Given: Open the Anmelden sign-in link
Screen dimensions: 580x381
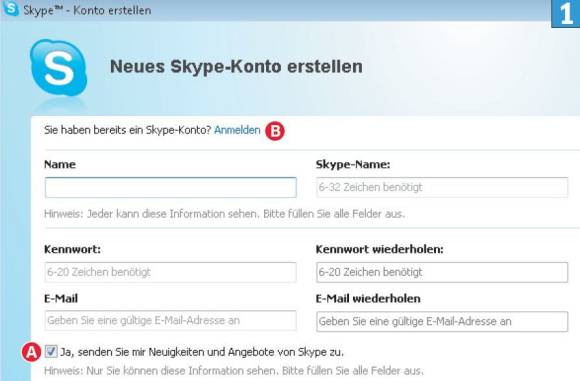Looking at the screenshot, I should [x=237, y=130].
